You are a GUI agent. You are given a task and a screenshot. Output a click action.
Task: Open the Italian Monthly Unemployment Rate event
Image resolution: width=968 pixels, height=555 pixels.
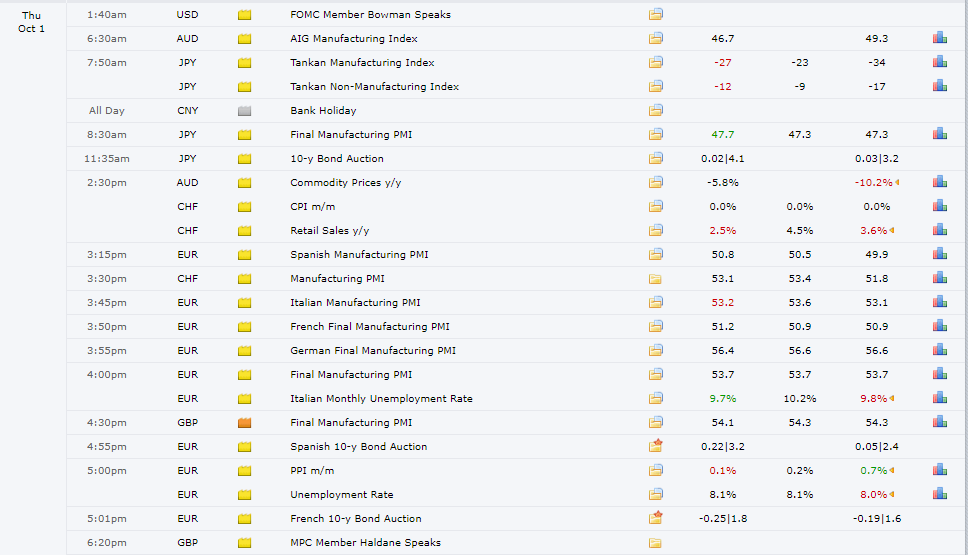(382, 398)
